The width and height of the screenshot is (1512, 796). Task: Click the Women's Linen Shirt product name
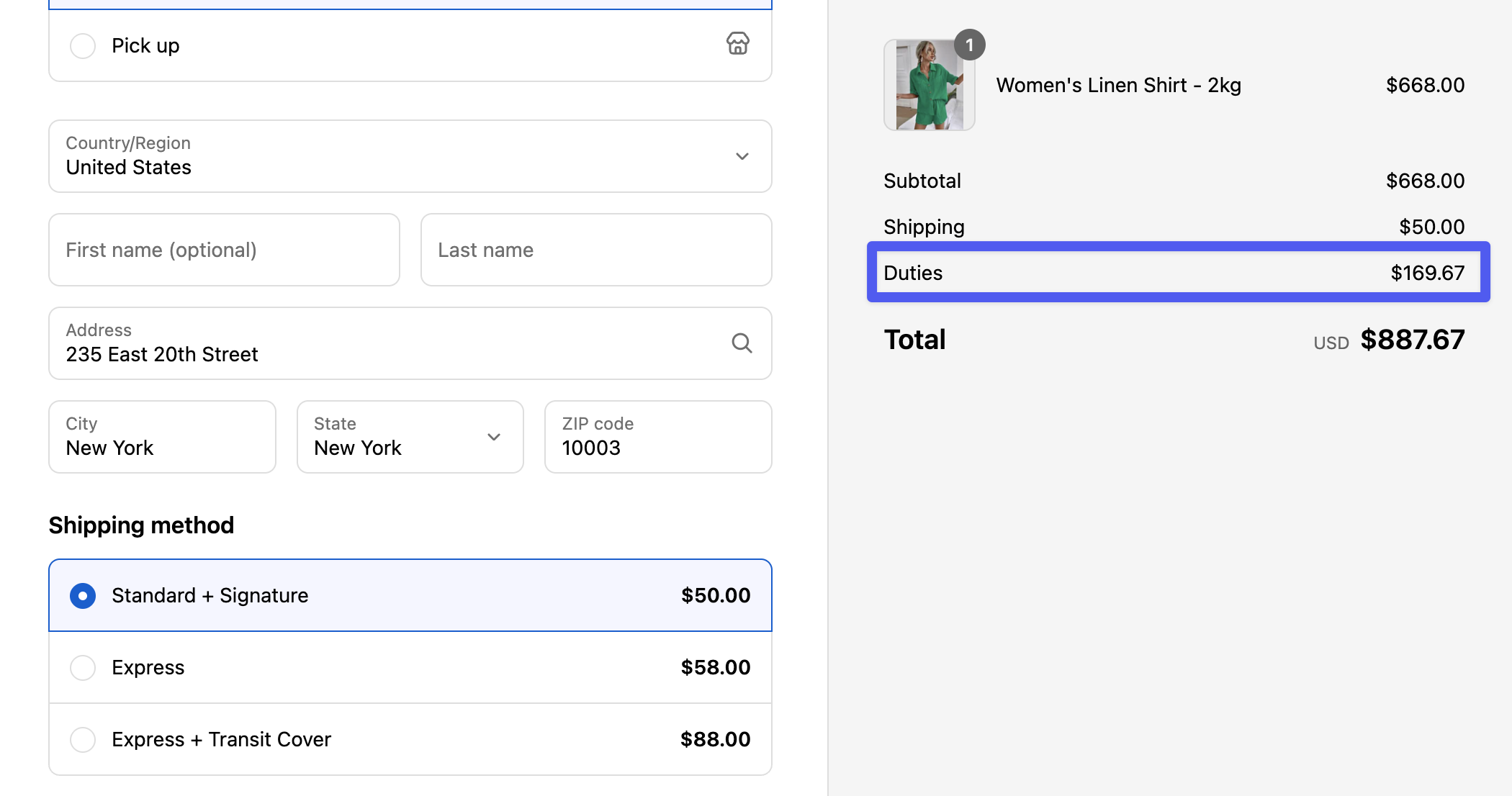[x=1118, y=86]
